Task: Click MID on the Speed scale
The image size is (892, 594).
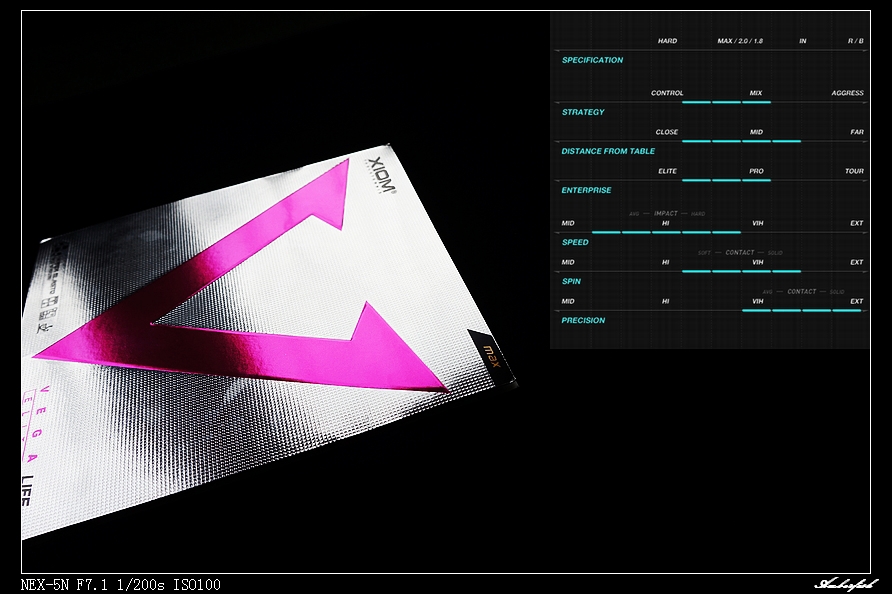Action: pyautogui.click(x=568, y=223)
